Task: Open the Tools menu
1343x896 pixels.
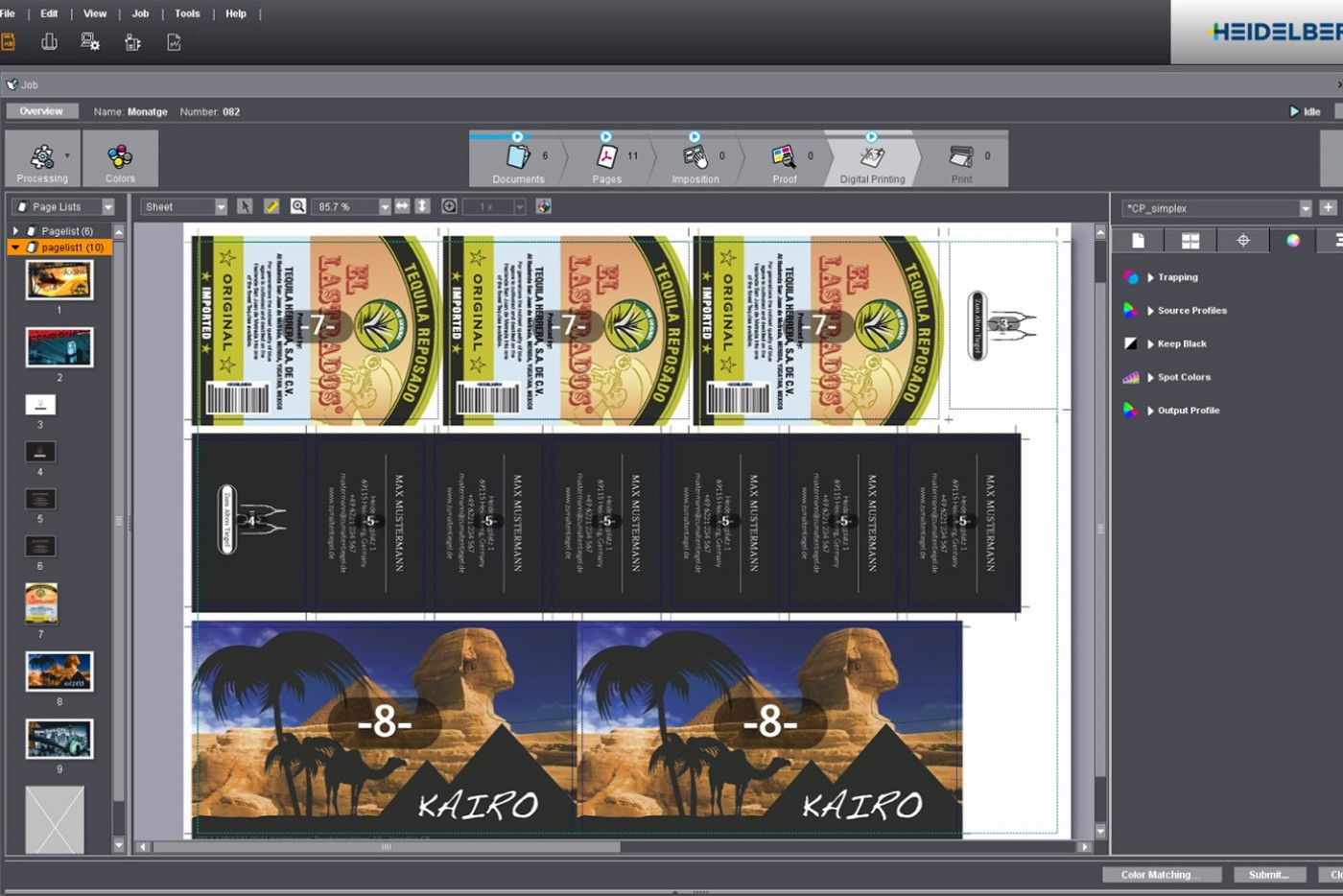Action: (x=187, y=13)
